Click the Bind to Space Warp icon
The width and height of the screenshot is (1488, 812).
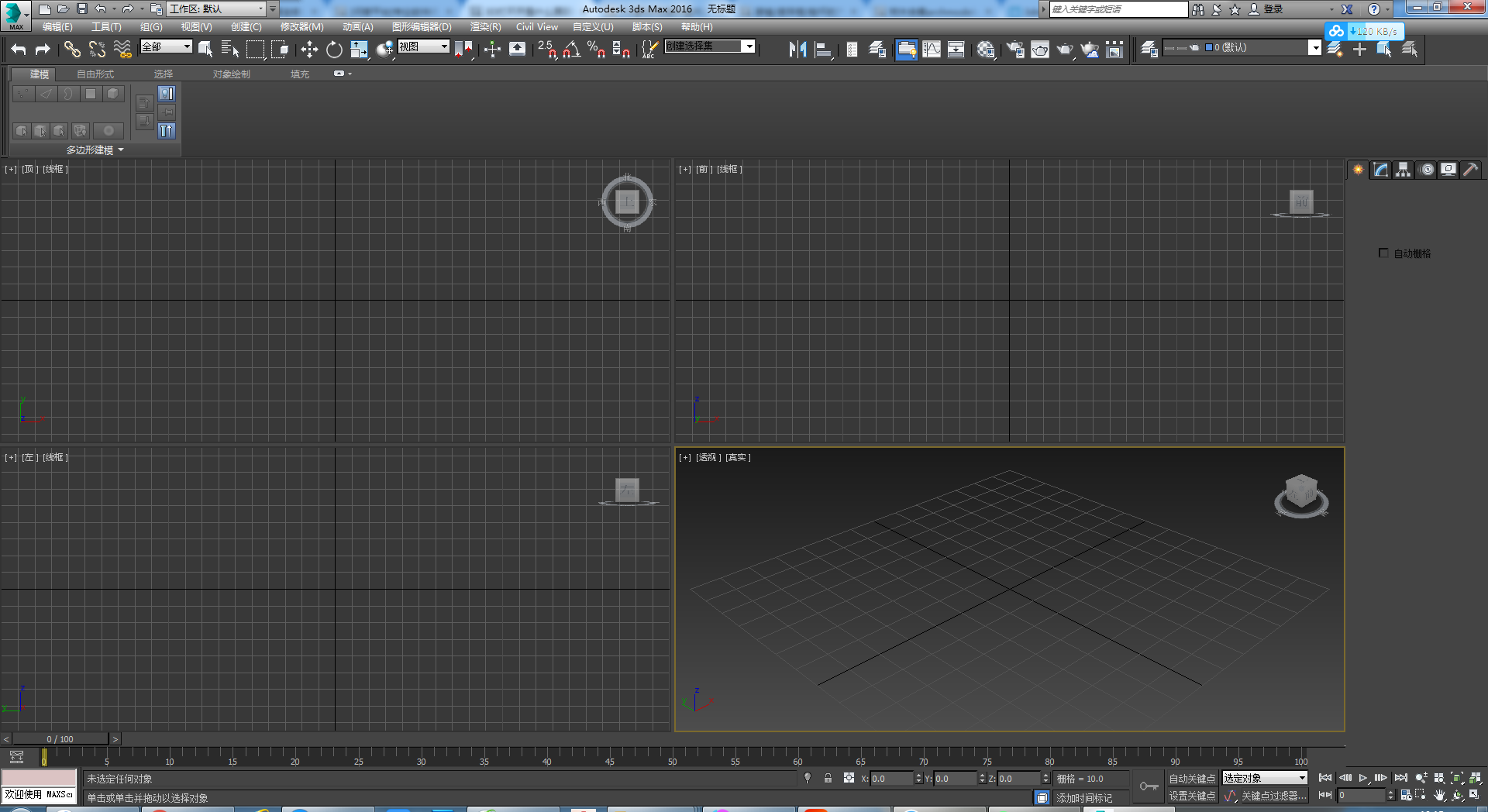coord(122,50)
